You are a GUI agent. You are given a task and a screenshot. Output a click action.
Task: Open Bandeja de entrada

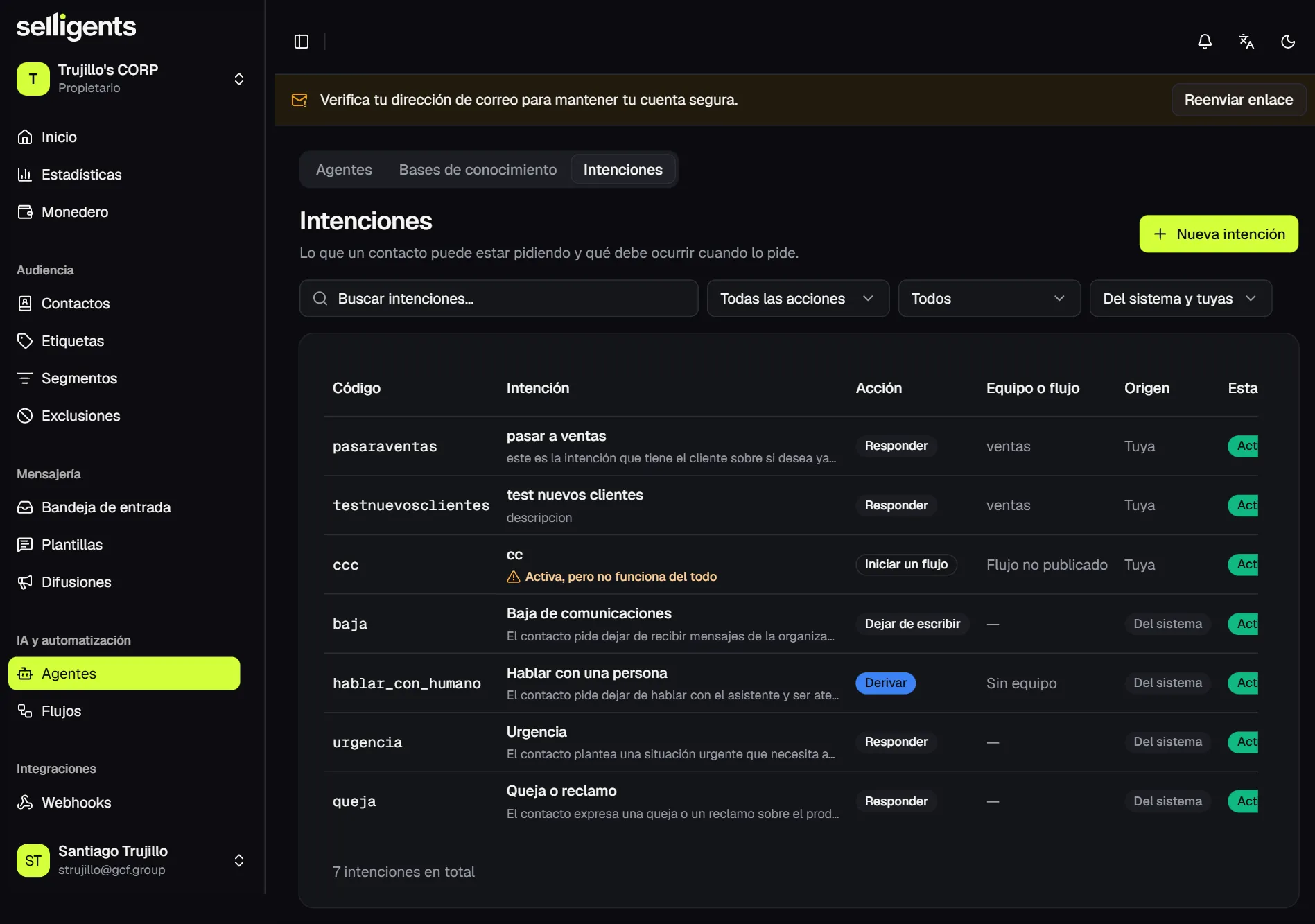click(x=124, y=507)
